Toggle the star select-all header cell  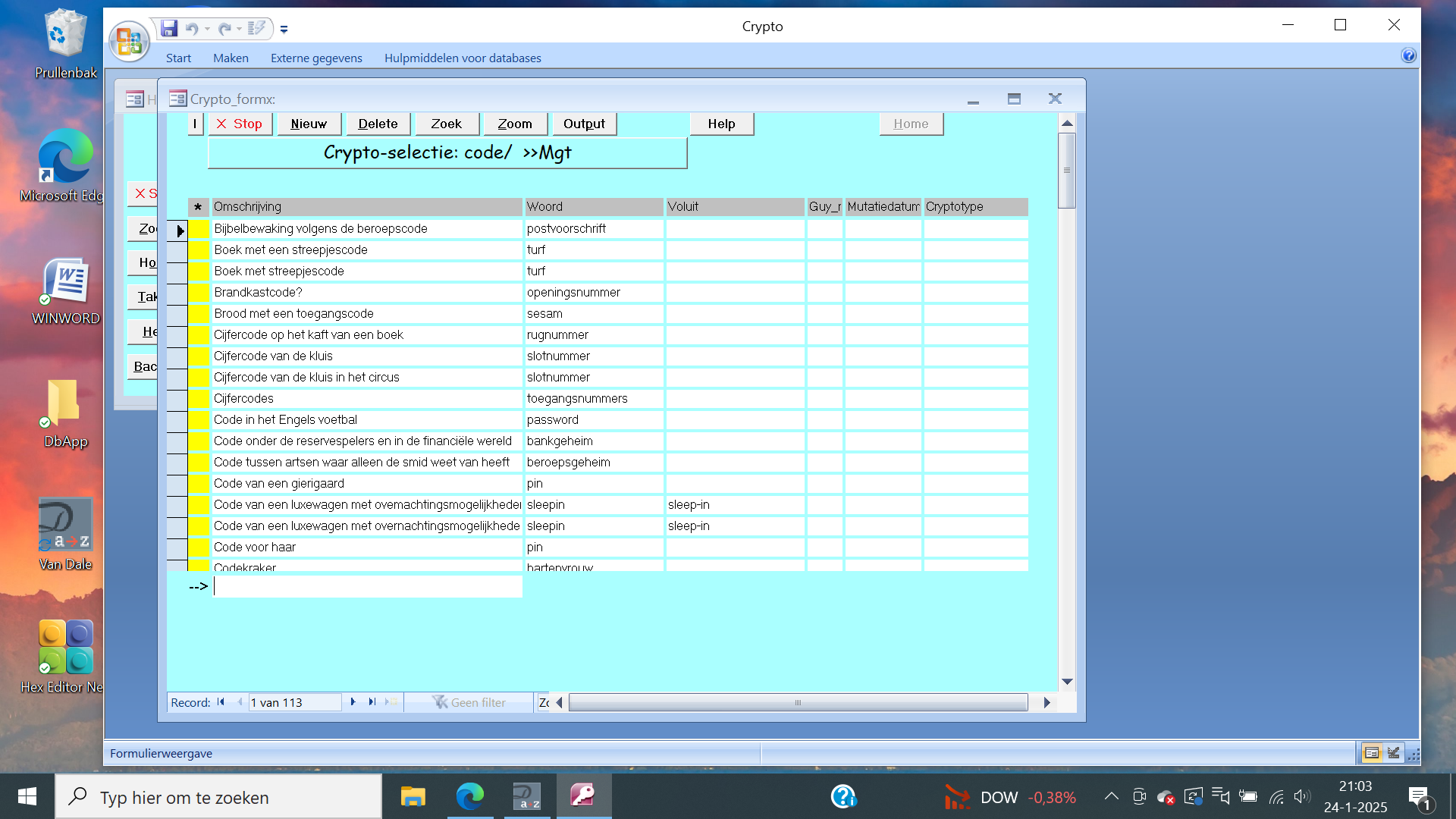point(198,207)
